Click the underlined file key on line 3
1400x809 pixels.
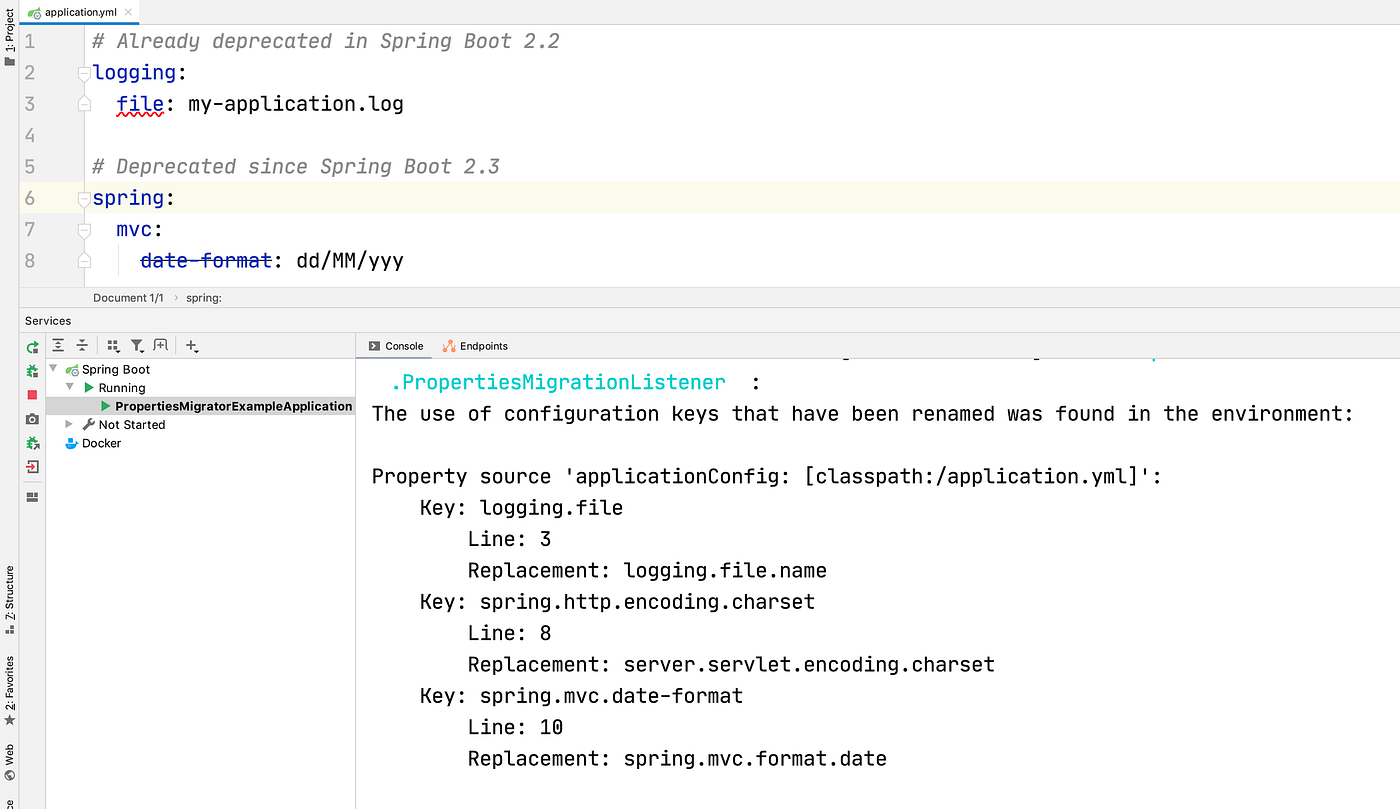click(139, 104)
